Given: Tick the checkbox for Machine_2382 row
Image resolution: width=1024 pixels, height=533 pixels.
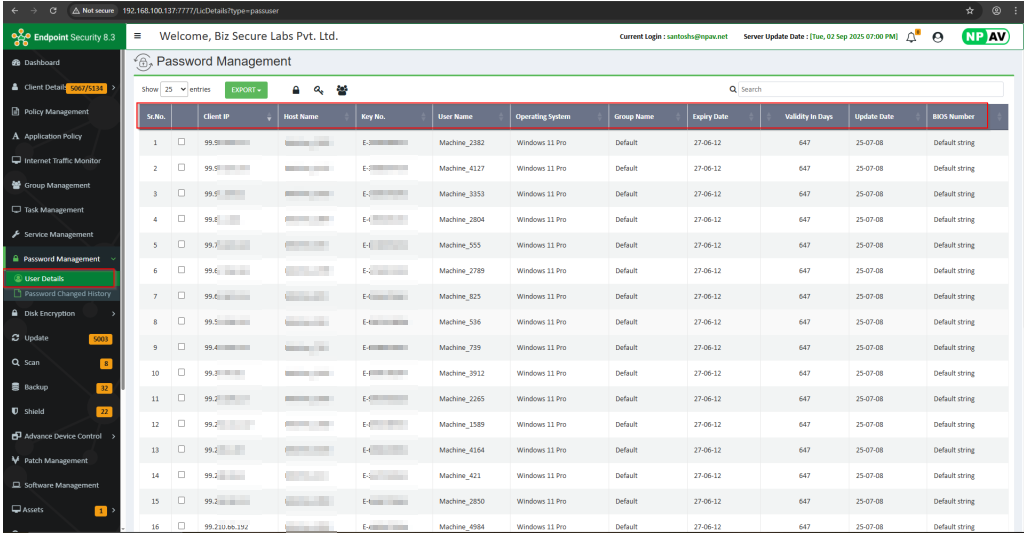Looking at the screenshot, I should 181,142.
